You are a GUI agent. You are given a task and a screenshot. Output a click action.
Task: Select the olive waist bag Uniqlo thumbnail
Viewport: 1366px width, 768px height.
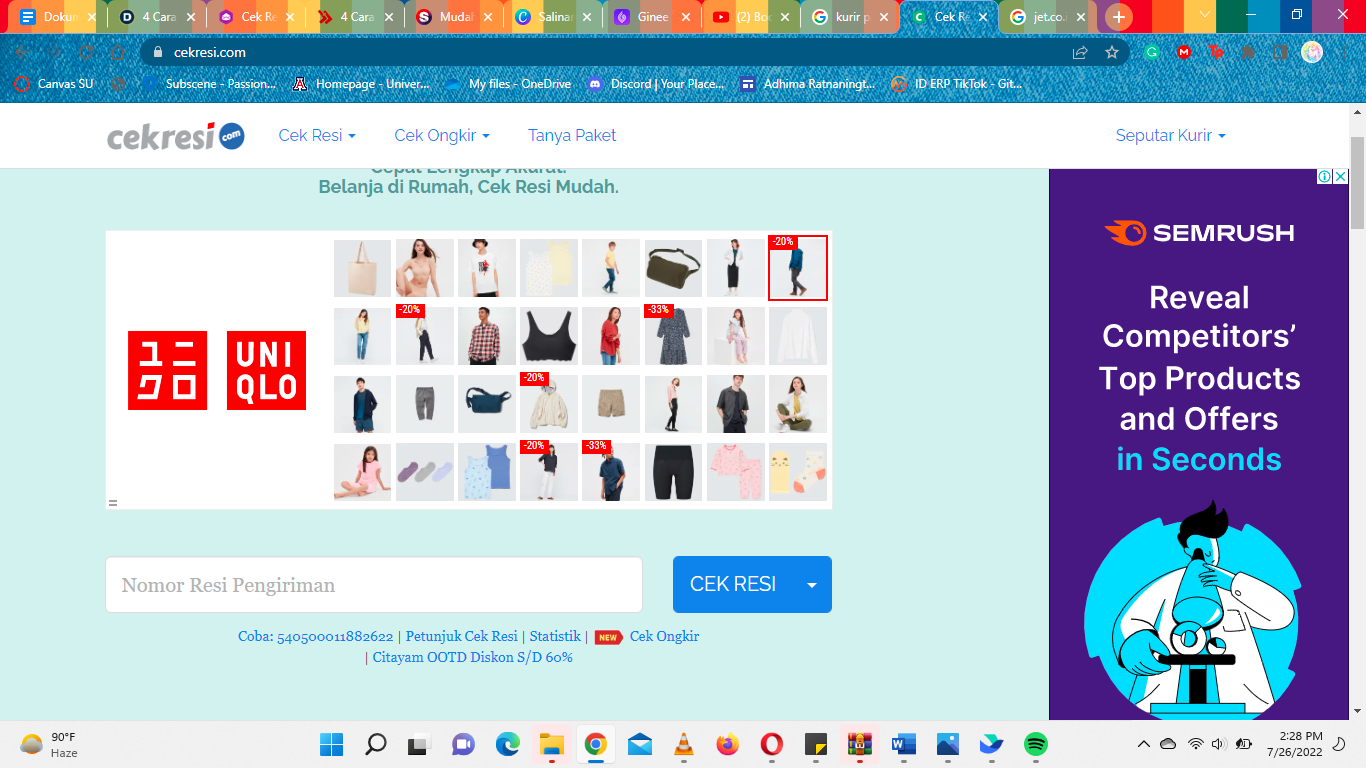673,268
